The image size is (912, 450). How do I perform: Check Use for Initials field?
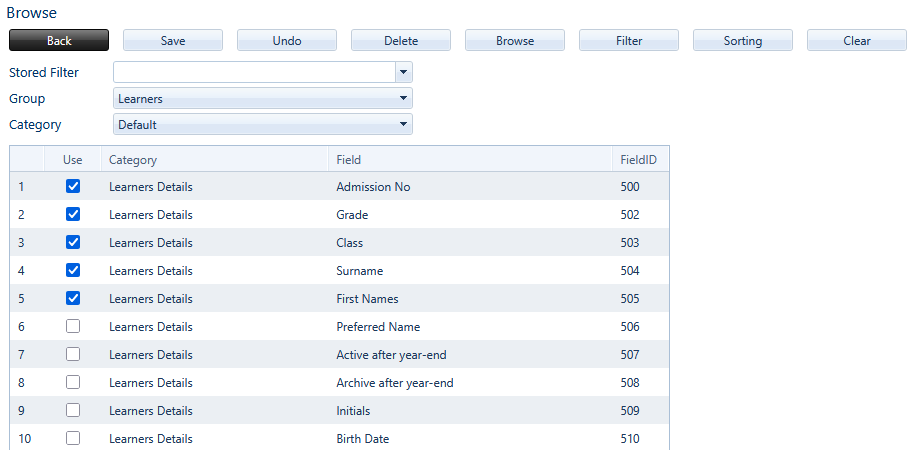point(73,410)
